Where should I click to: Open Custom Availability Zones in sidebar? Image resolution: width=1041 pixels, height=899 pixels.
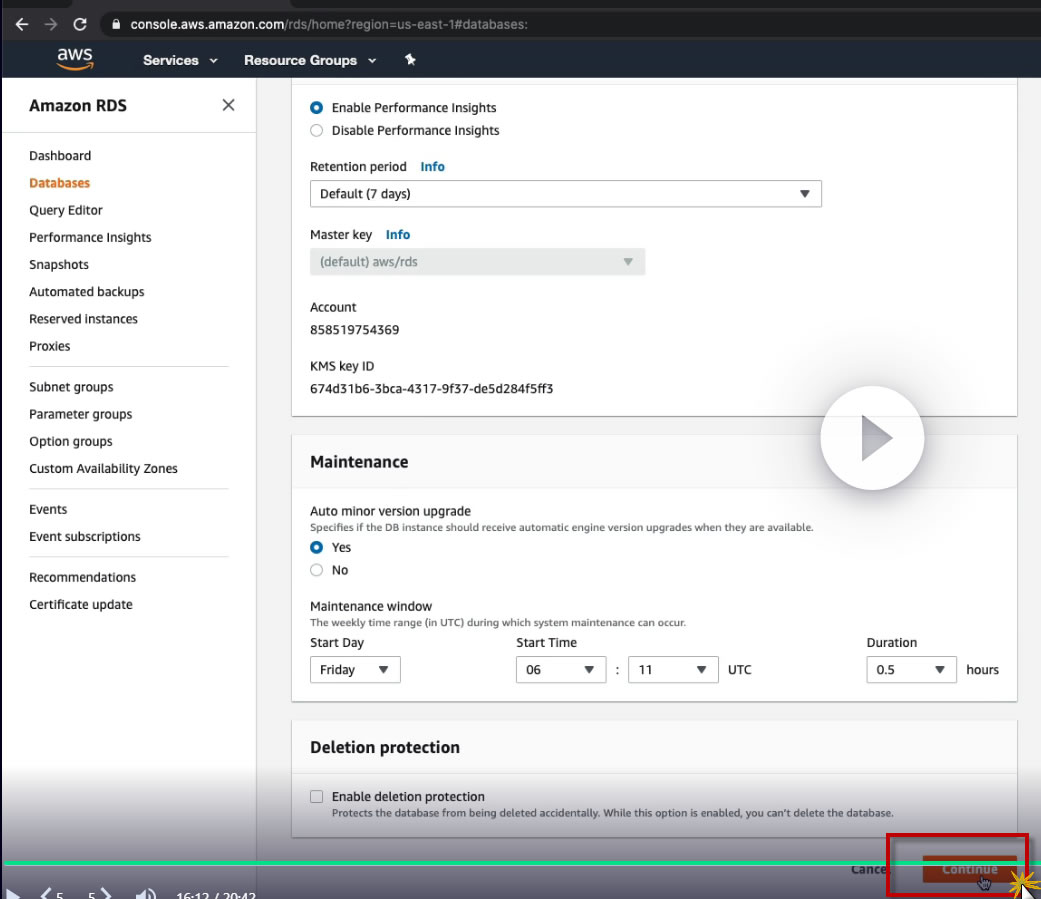coord(103,468)
